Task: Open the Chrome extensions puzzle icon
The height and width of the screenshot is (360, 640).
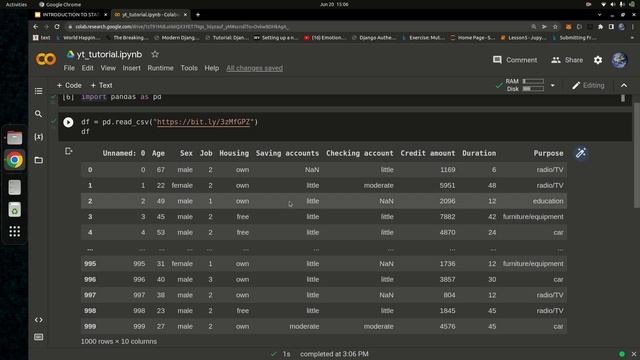Action: [x=600, y=27]
